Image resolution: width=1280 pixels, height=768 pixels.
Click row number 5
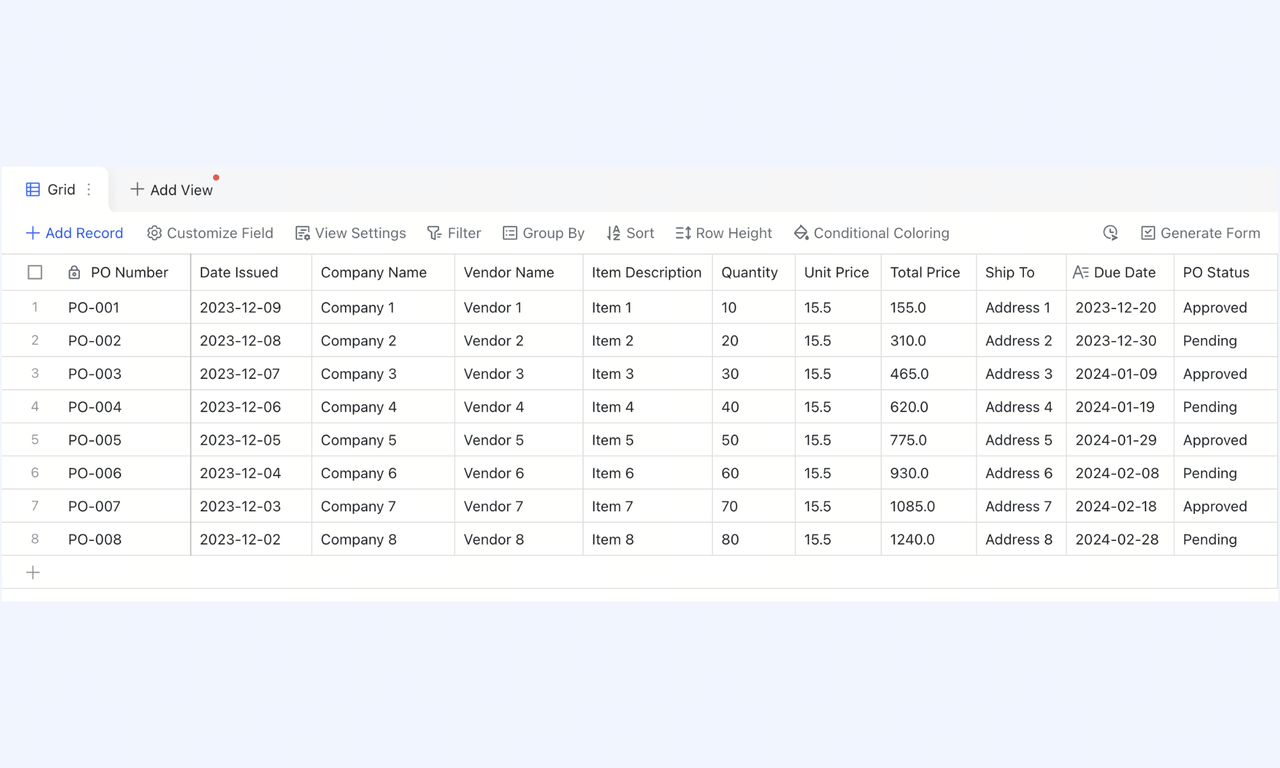35,440
